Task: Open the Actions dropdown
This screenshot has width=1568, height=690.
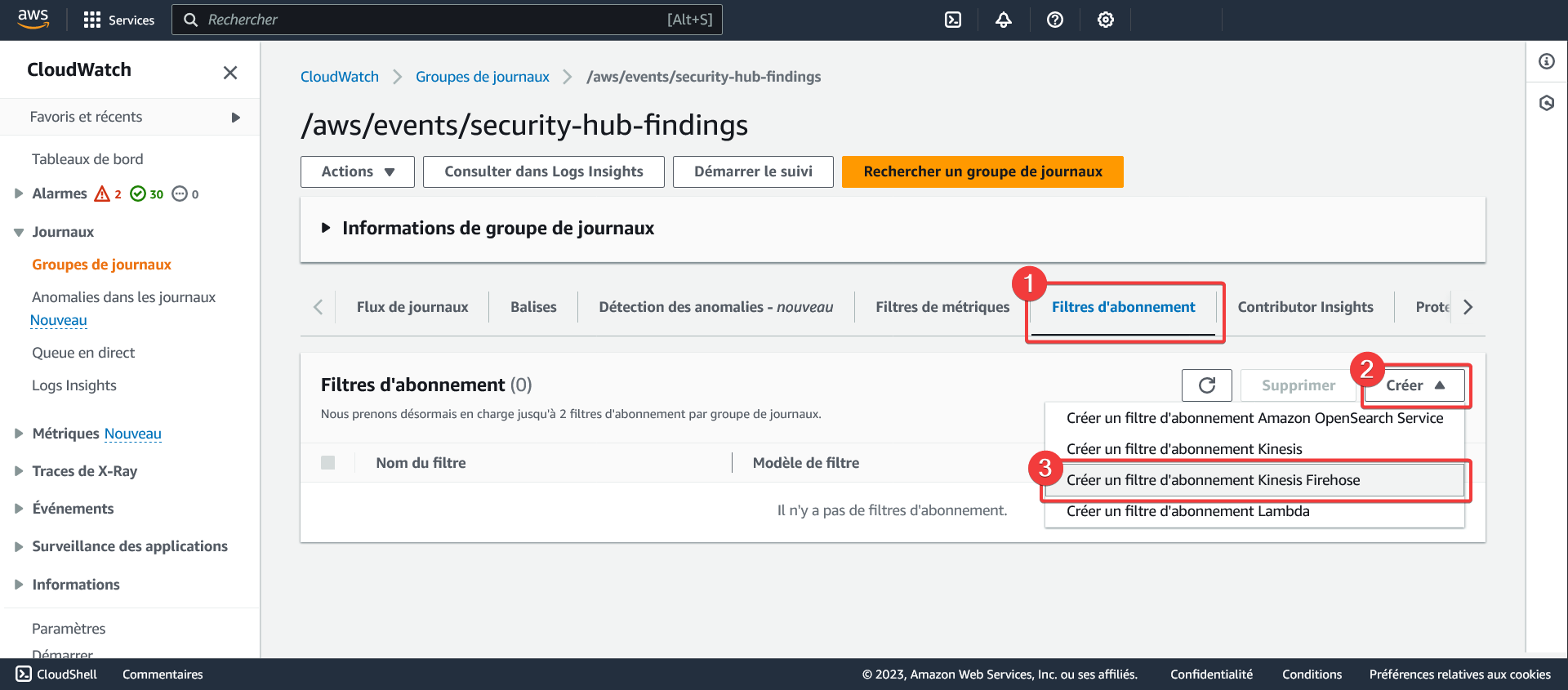Action: coord(358,171)
